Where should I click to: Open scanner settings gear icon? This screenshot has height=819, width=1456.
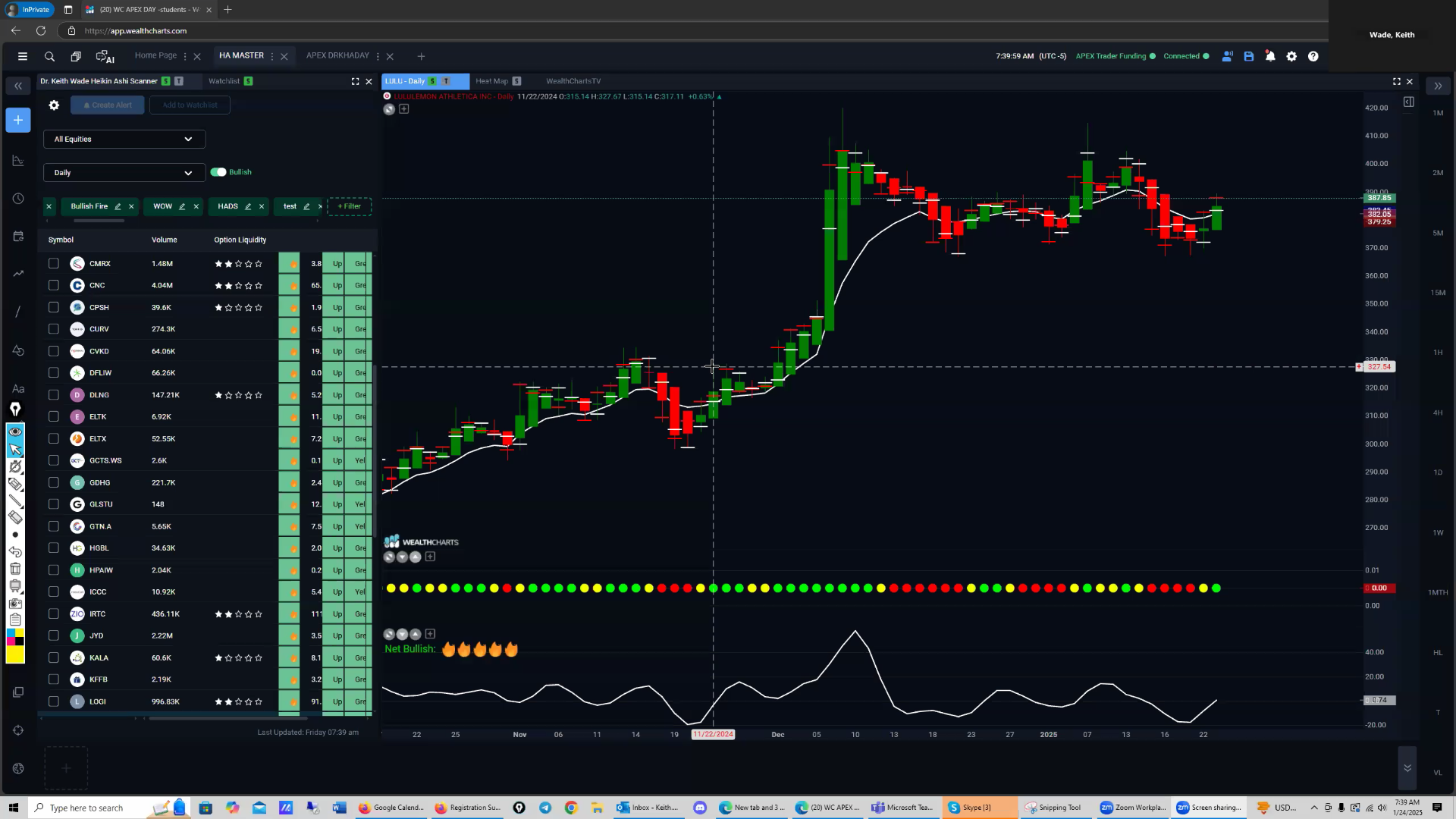[54, 105]
